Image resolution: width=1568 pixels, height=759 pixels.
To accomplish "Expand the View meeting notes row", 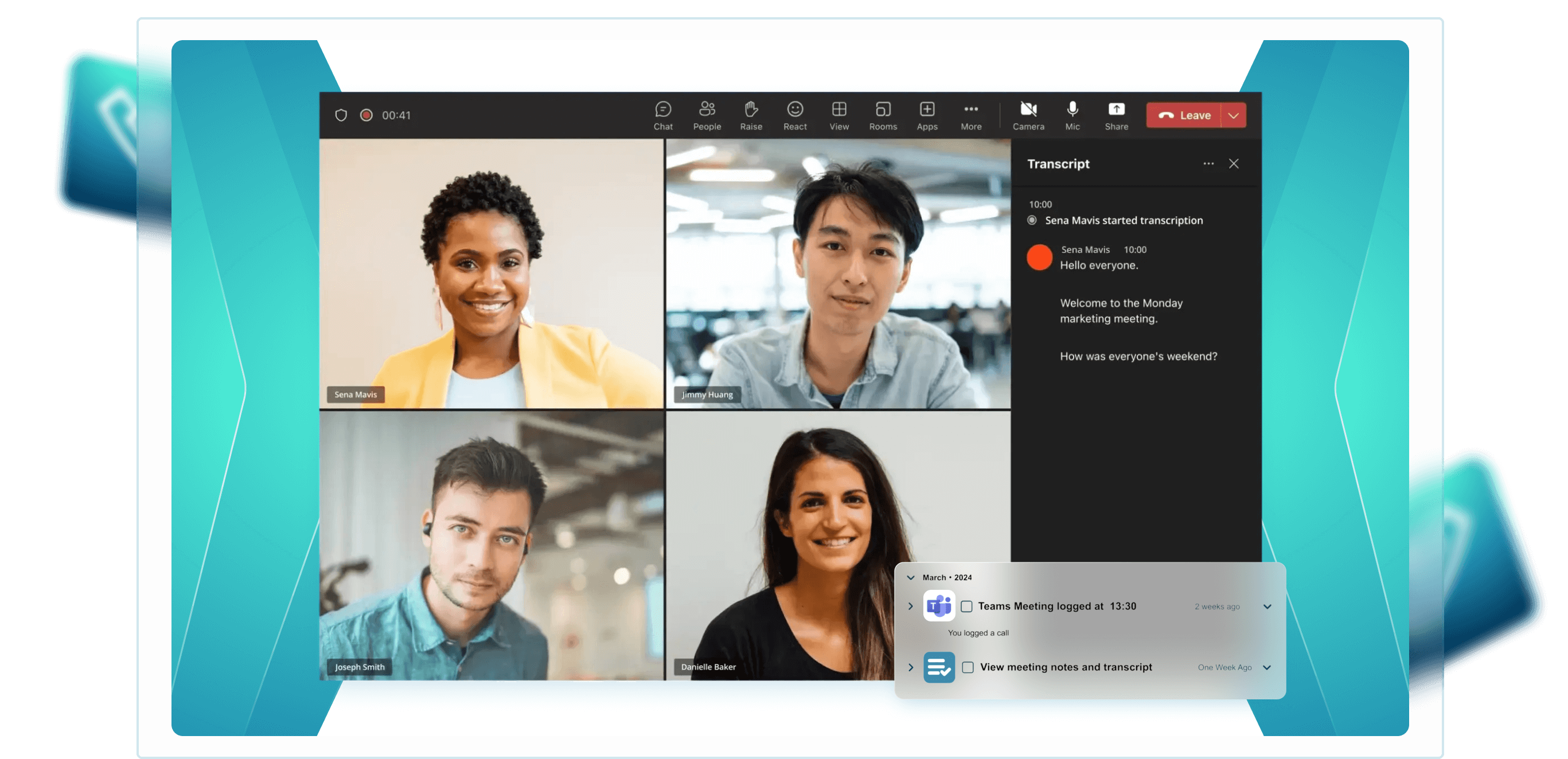I will click(911, 667).
